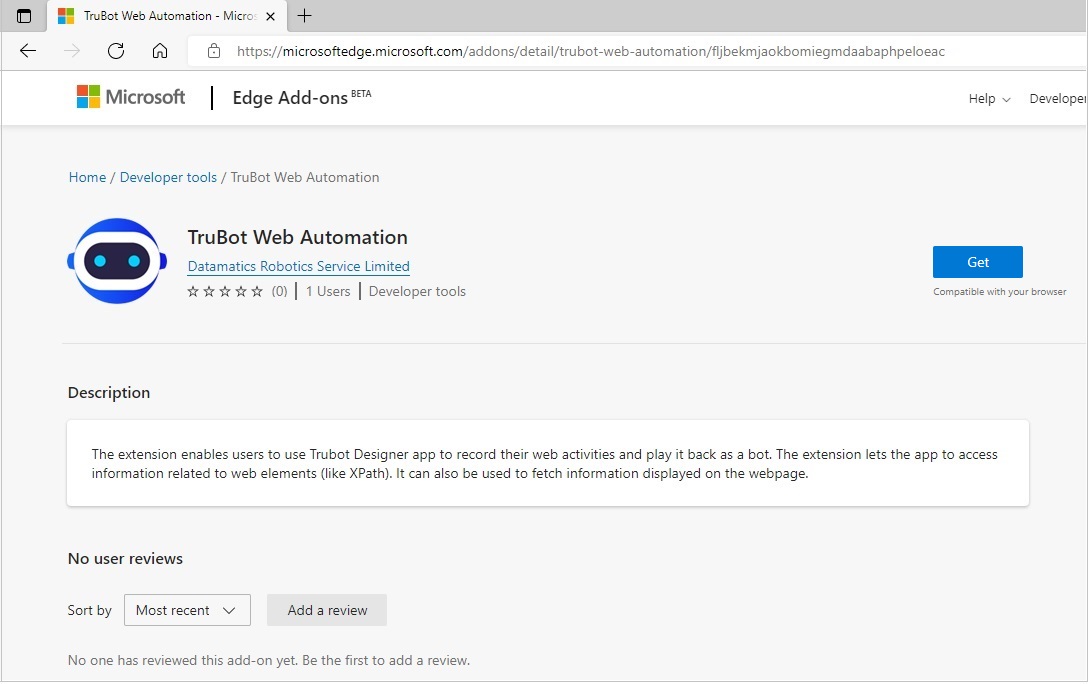This screenshot has height=684, width=1090.
Task: Open the Developer link in the header
Action: [x=1057, y=99]
